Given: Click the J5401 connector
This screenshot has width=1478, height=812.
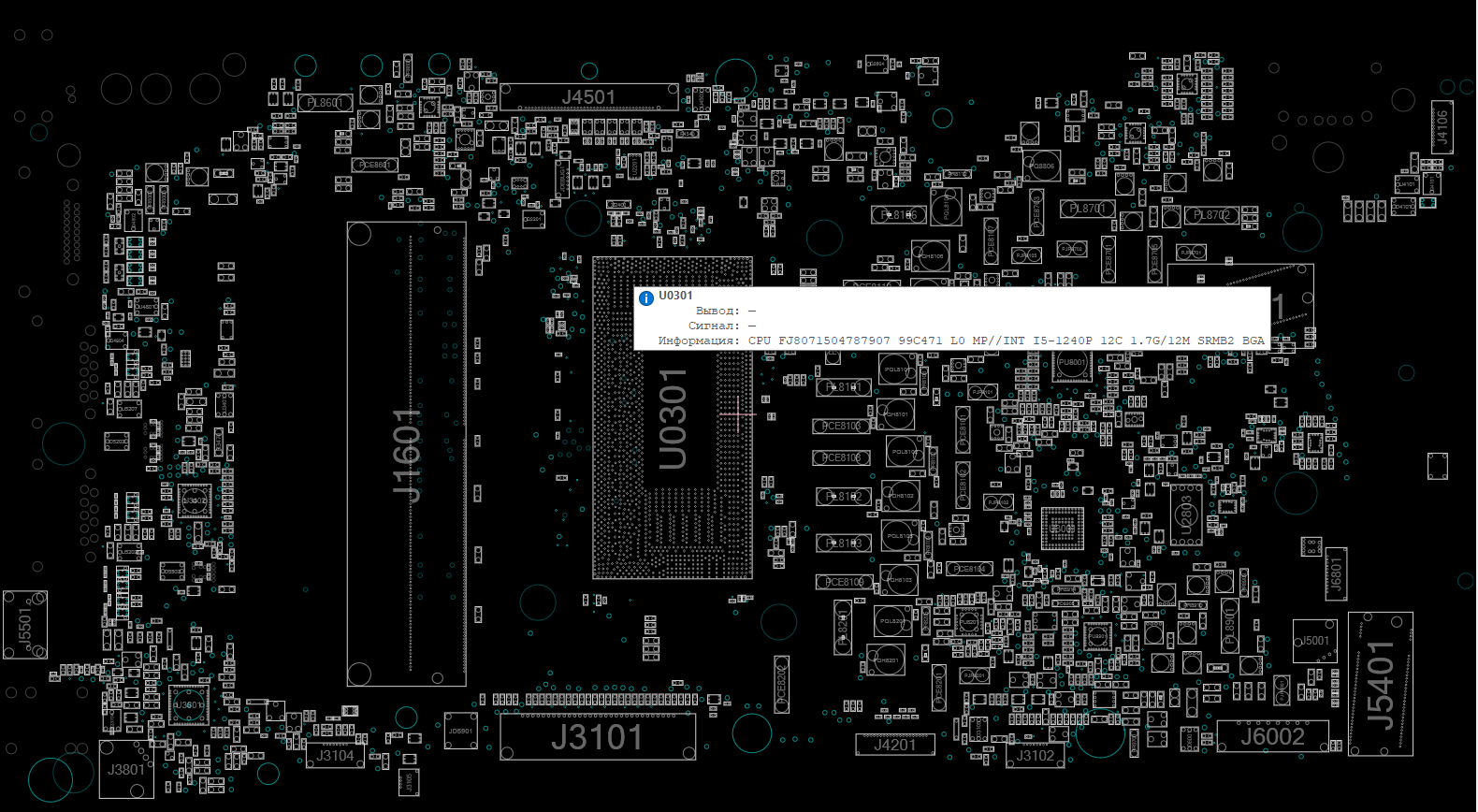Looking at the screenshot, I should click(1380, 684).
